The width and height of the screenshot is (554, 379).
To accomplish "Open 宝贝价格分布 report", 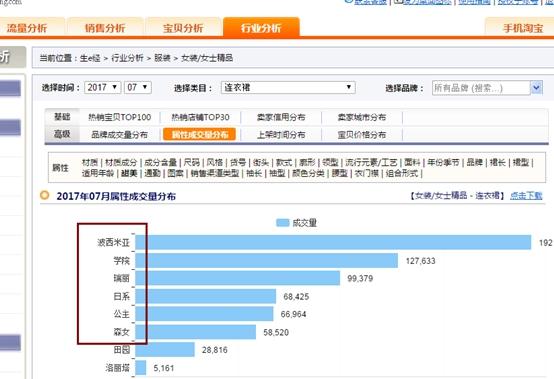I will pos(361,135).
